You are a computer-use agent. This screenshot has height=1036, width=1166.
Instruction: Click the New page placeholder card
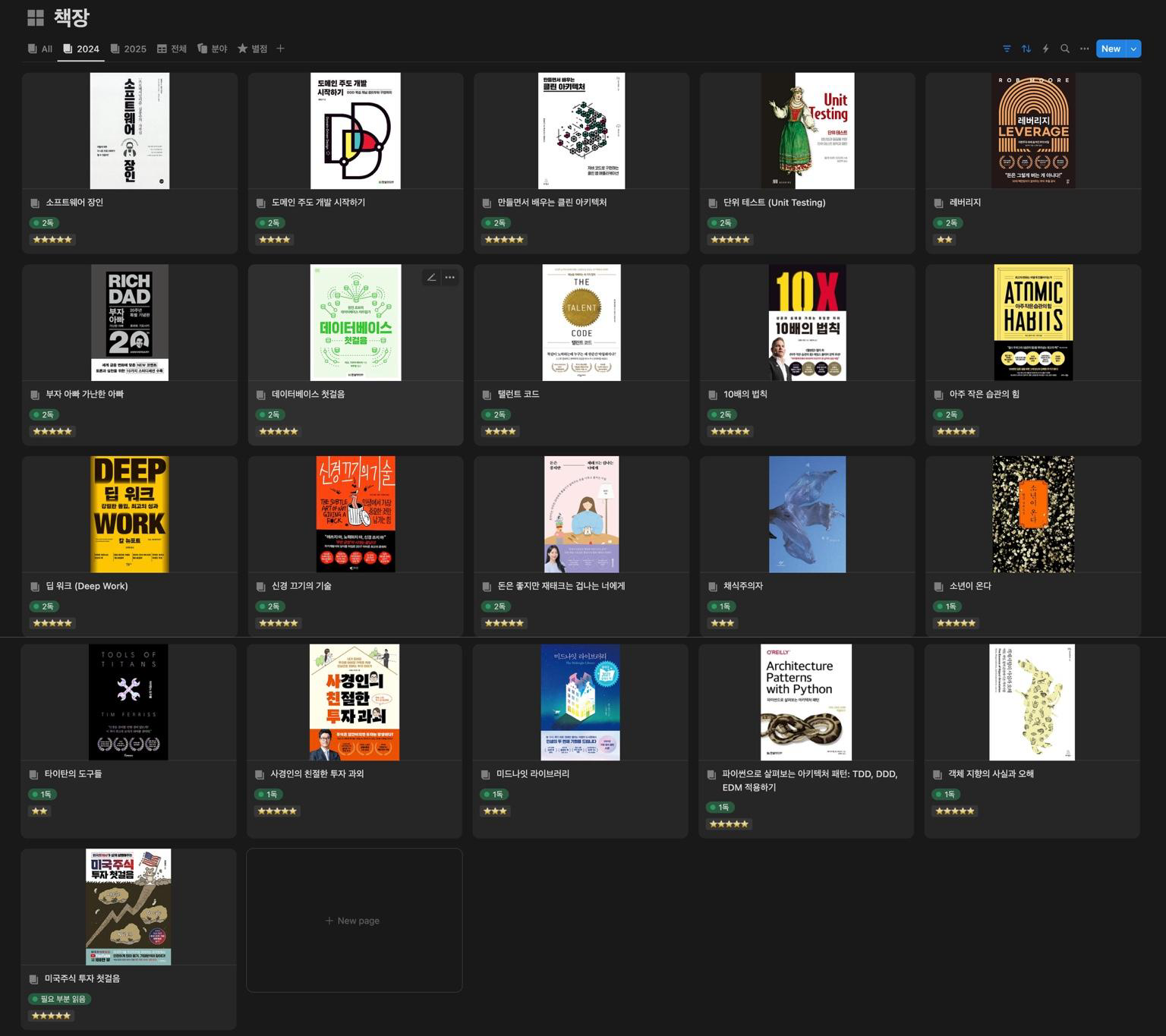tap(355, 920)
